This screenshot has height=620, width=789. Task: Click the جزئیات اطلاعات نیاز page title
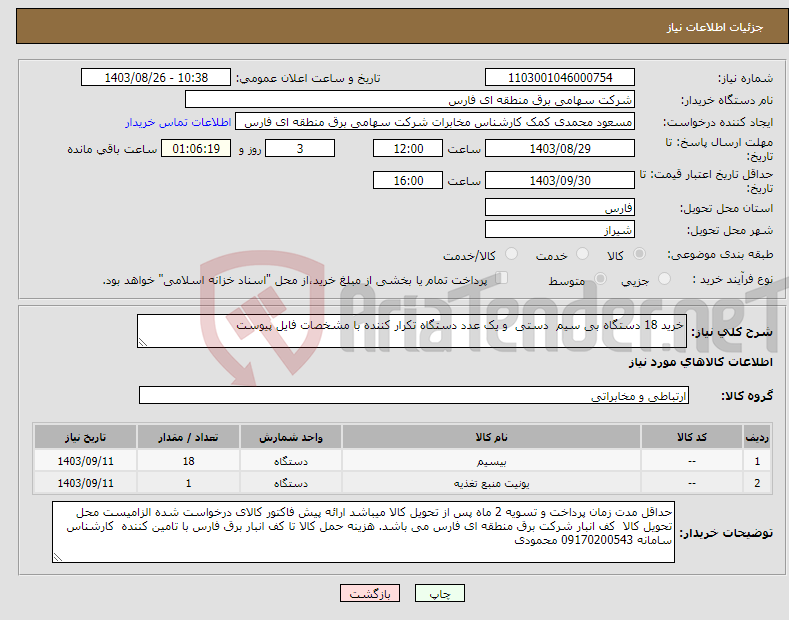click(715, 27)
